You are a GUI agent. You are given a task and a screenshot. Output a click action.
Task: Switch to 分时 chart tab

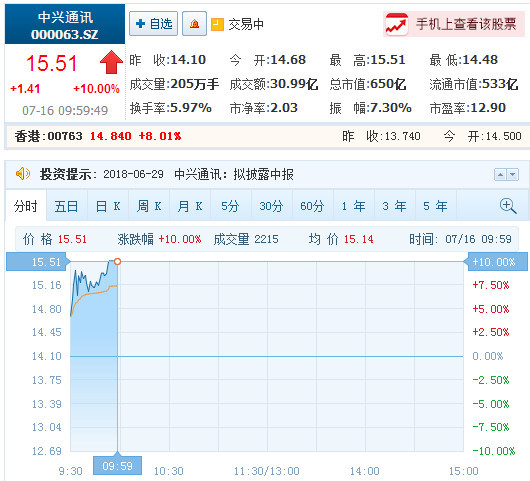[x=26, y=206]
